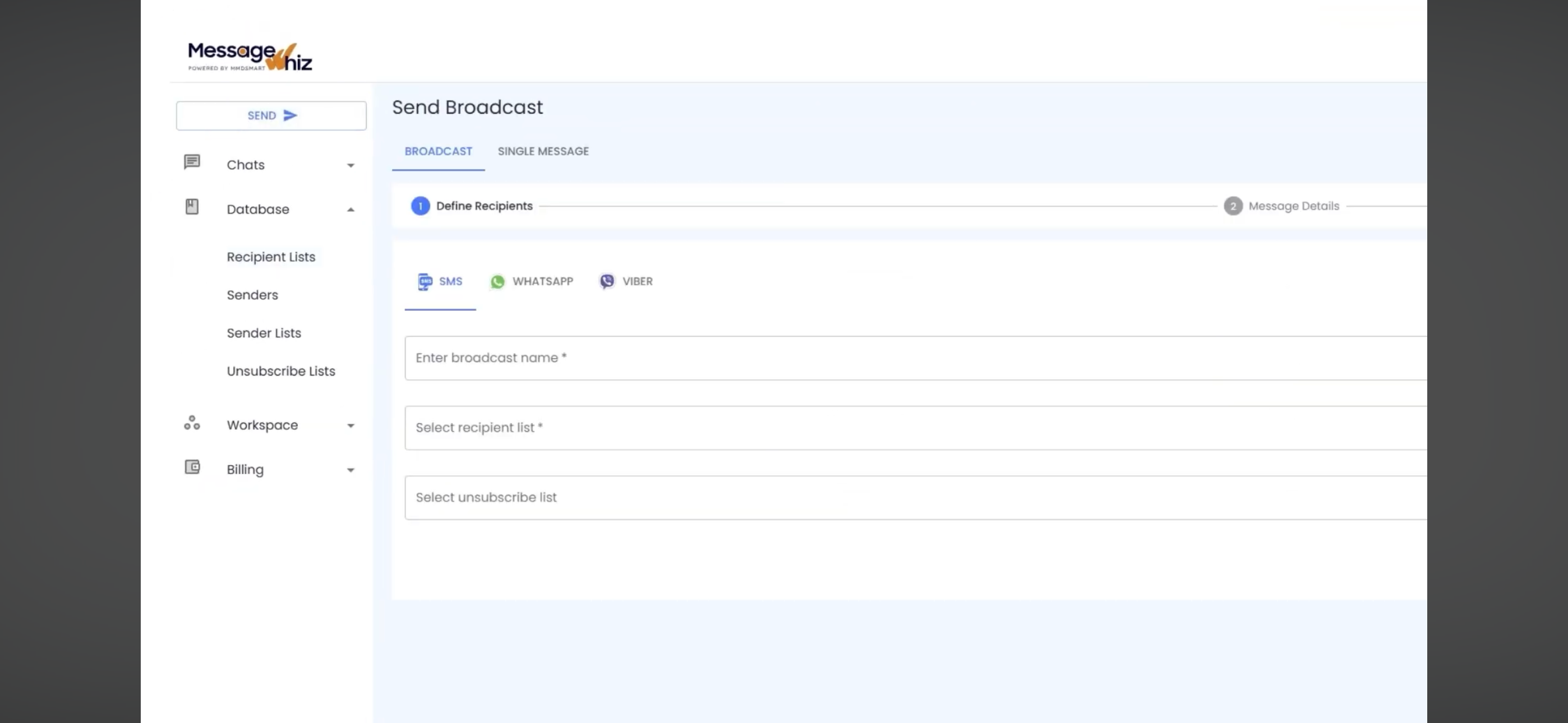
Task: Click the Enter broadcast name field
Action: coord(913,358)
